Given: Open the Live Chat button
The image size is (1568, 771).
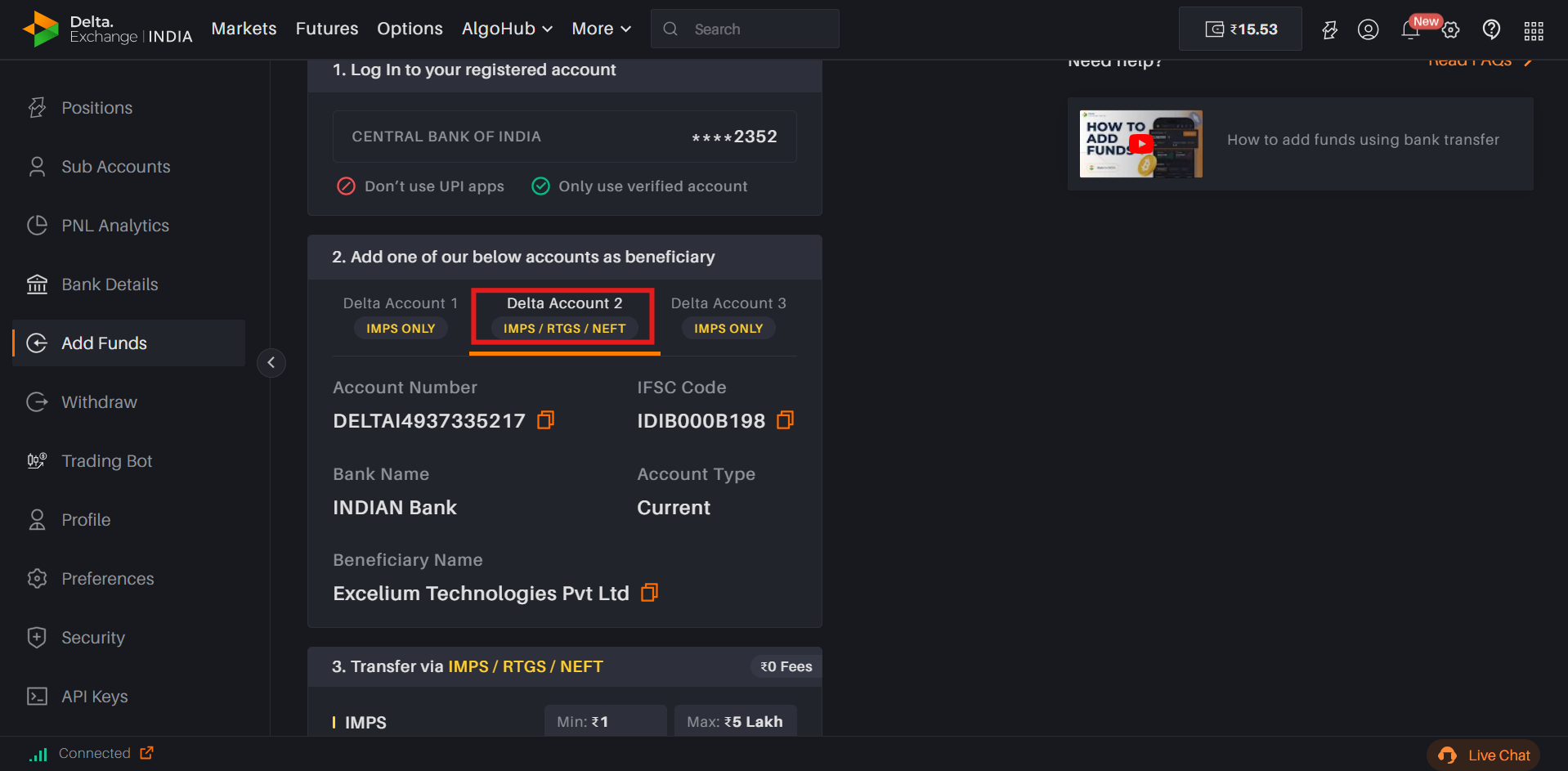Looking at the screenshot, I should [x=1483, y=755].
